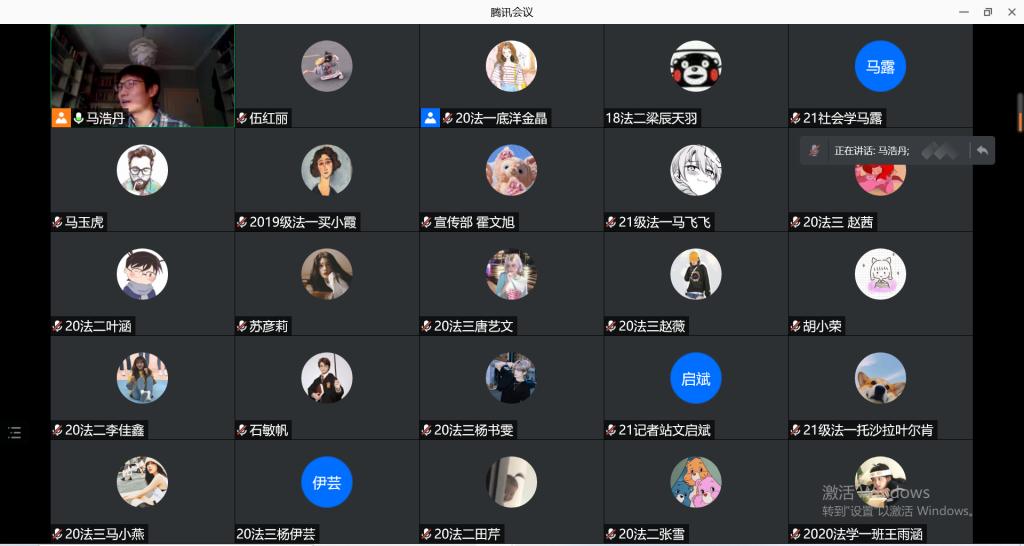Screen dimensions: 1024x546
Task: Click the vertical scrollbar on right edge
Action: click(1019, 113)
